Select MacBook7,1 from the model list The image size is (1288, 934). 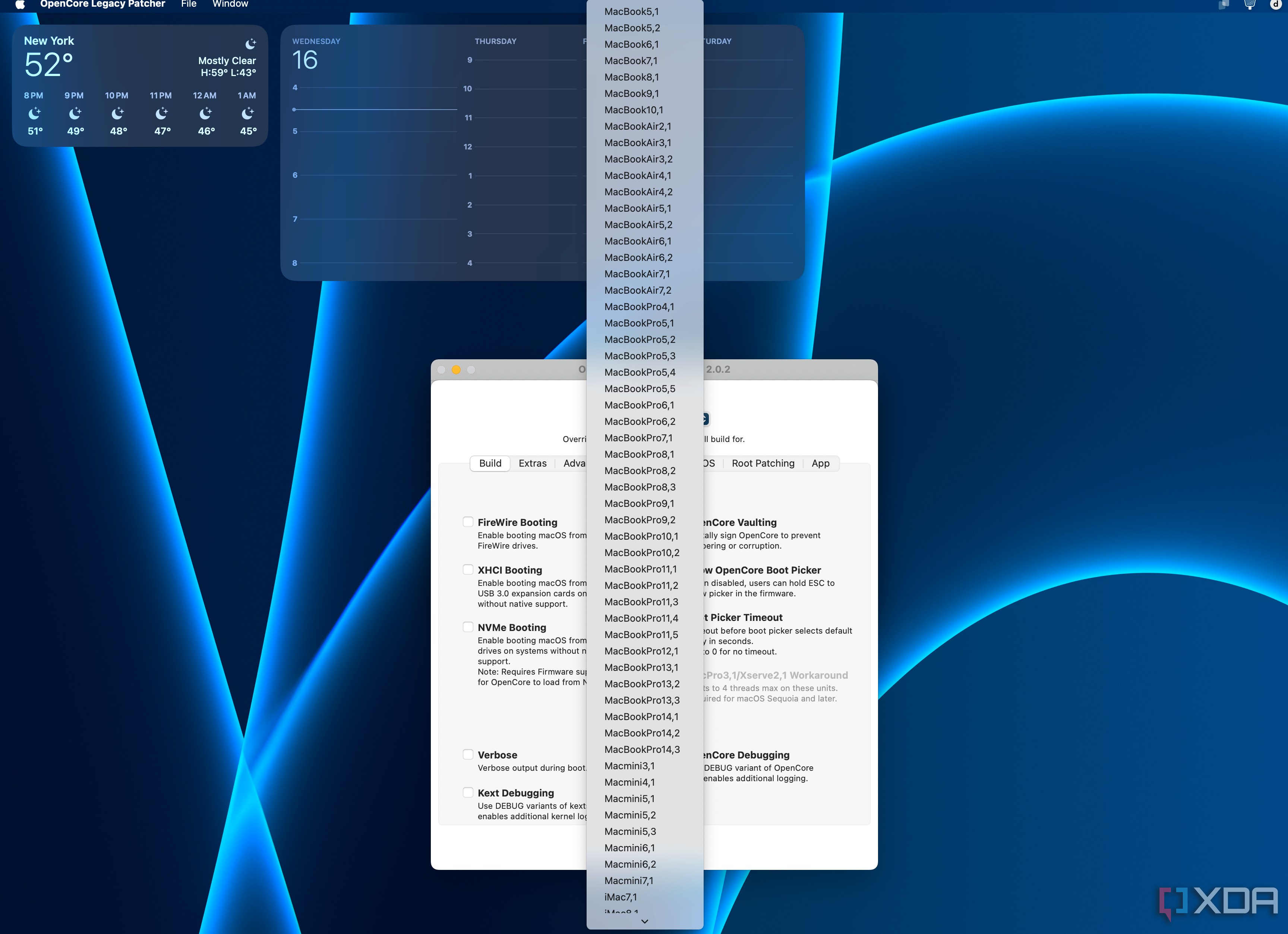click(645, 61)
